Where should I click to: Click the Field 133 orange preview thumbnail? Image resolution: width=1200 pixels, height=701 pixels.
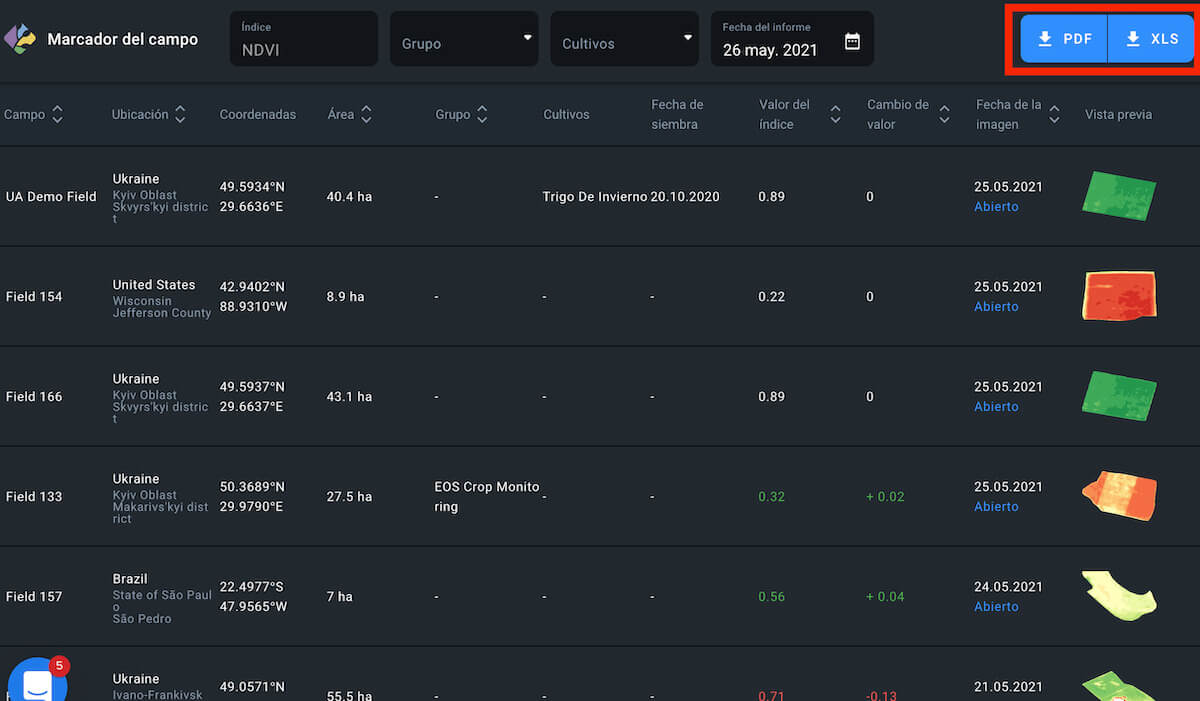tap(1118, 495)
